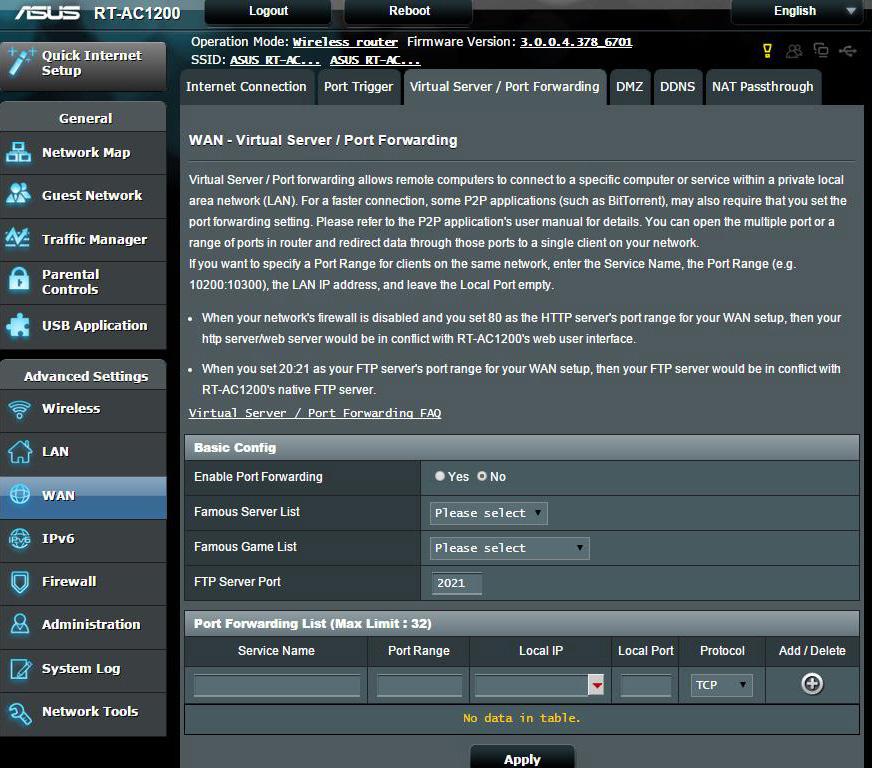The width and height of the screenshot is (872, 768).
Task: Click the WAN globe icon
Action: pyautogui.click(x=19, y=494)
